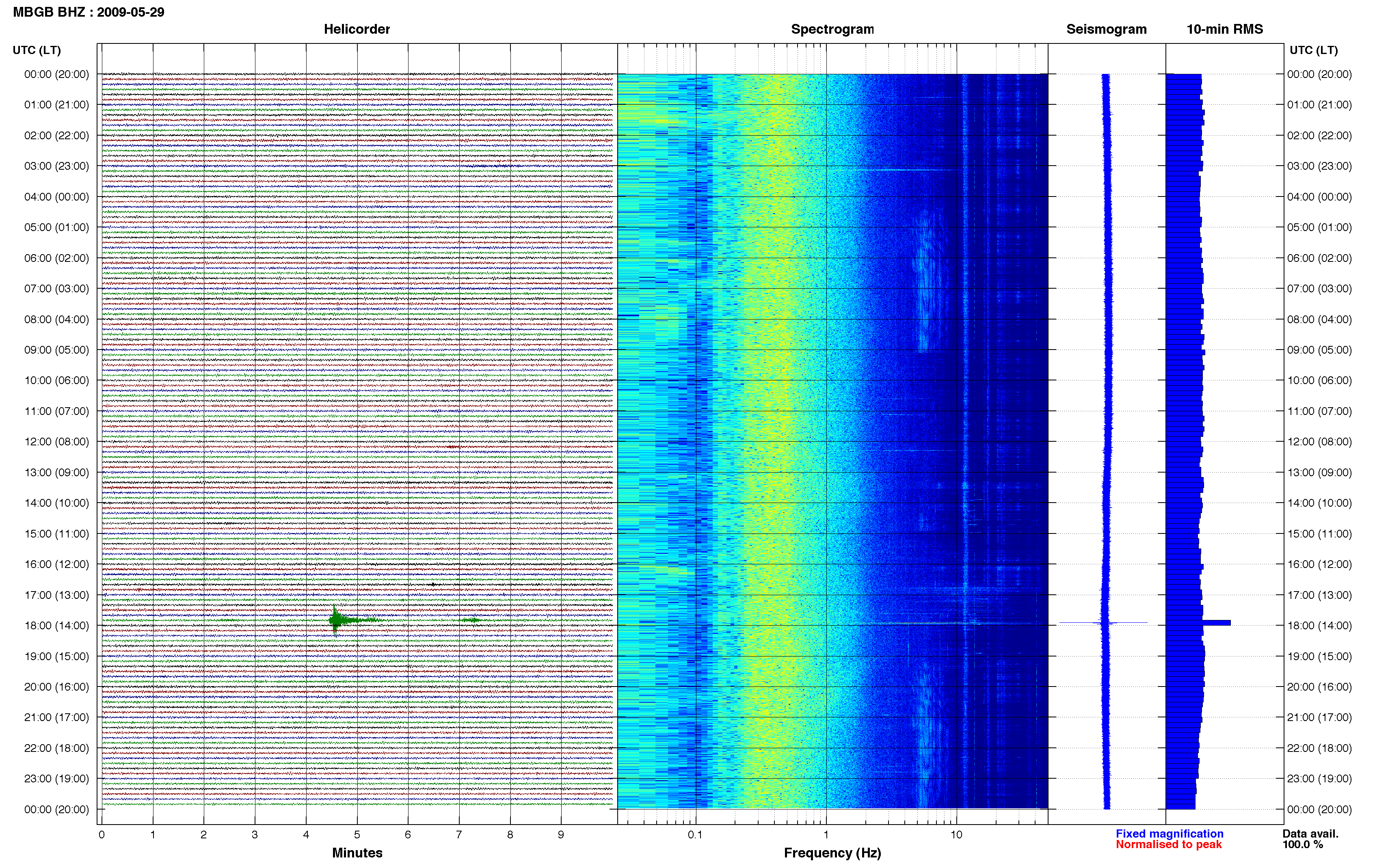Image resolution: width=1388 pixels, height=868 pixels.
Task: Click the right 03:00 (23:00) time label
Action: (x=1319, y=166)
